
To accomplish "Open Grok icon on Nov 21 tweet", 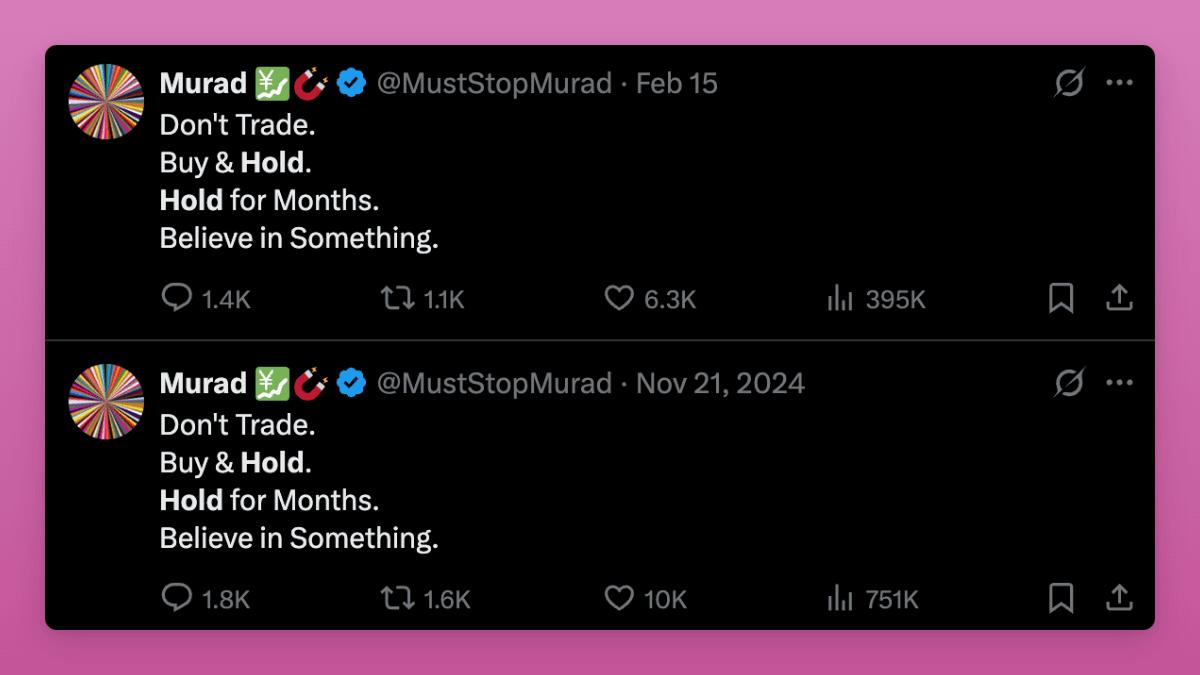I will pyautogui.click(x=1069, y=383).
